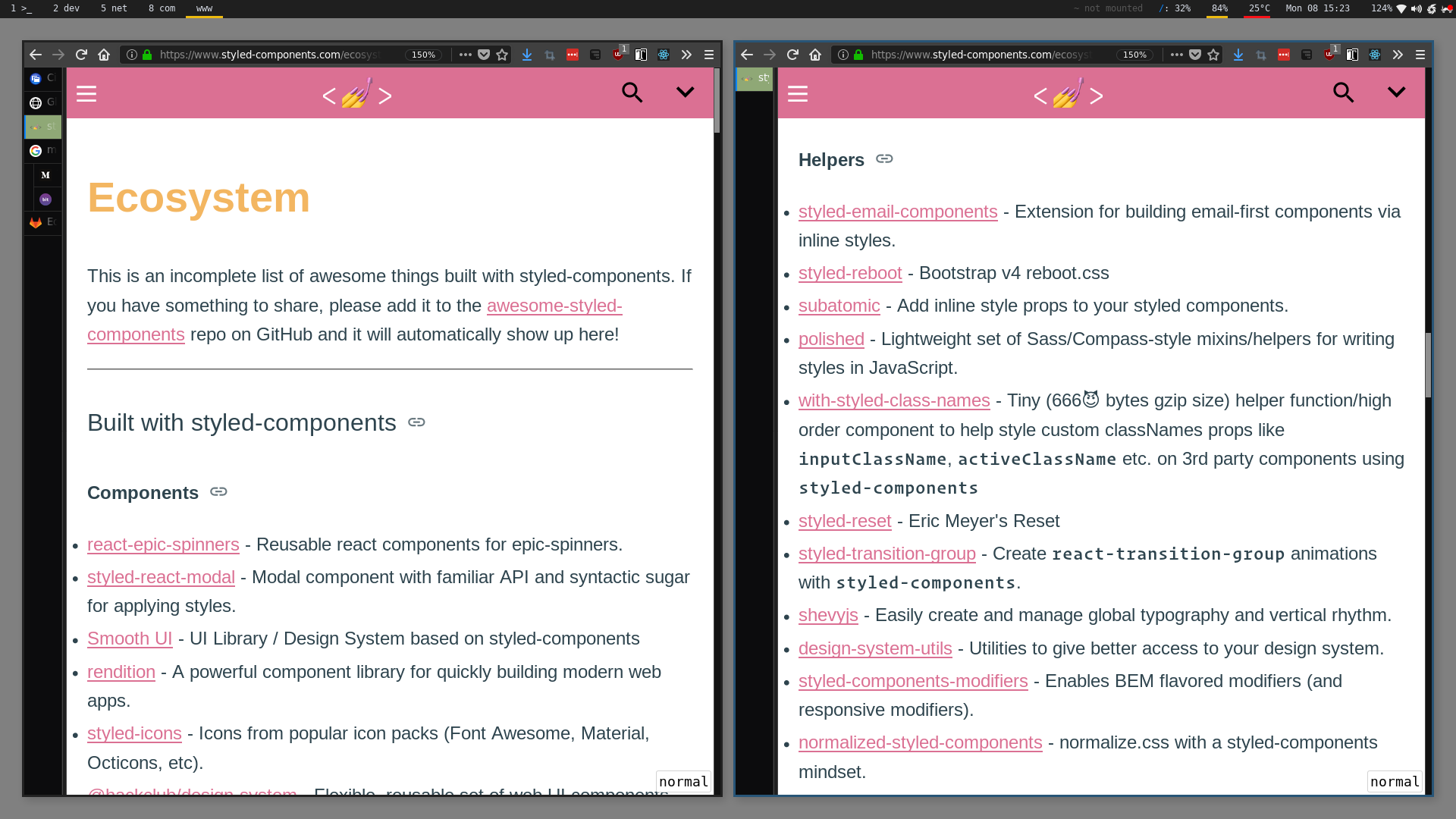The image size is (1456, 819).
Task: Reset 150% zoom indicator in left address bar
Action: point(423,55)
